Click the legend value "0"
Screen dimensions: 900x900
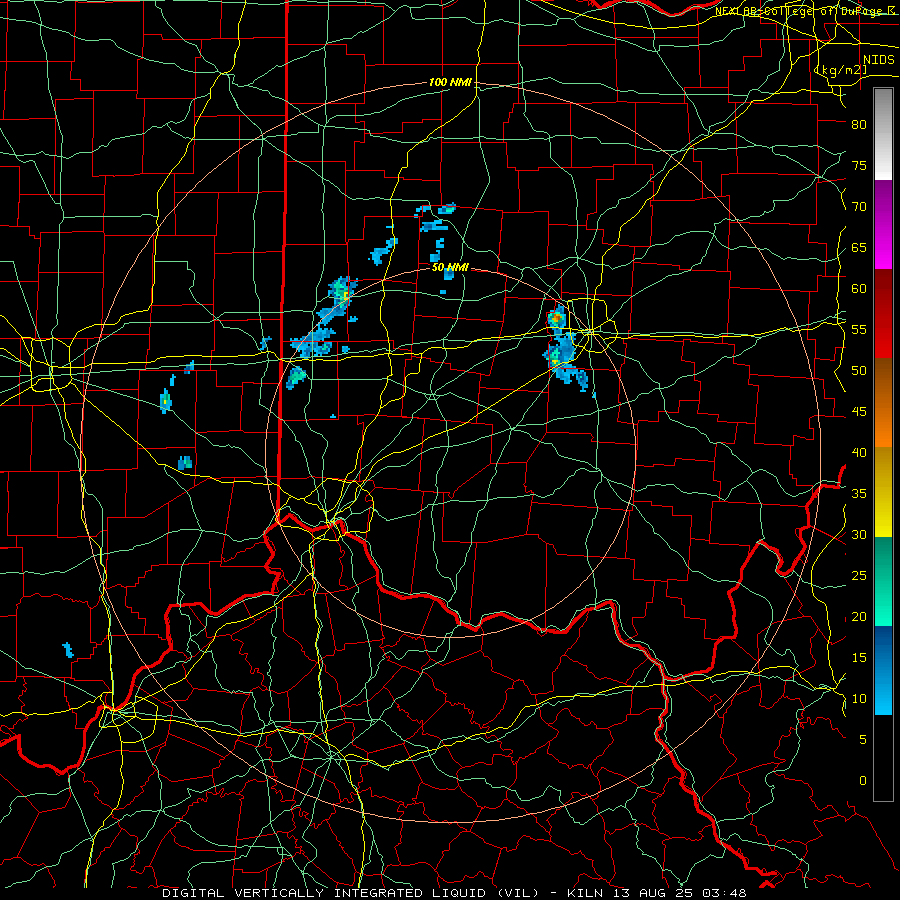[863, 781]
